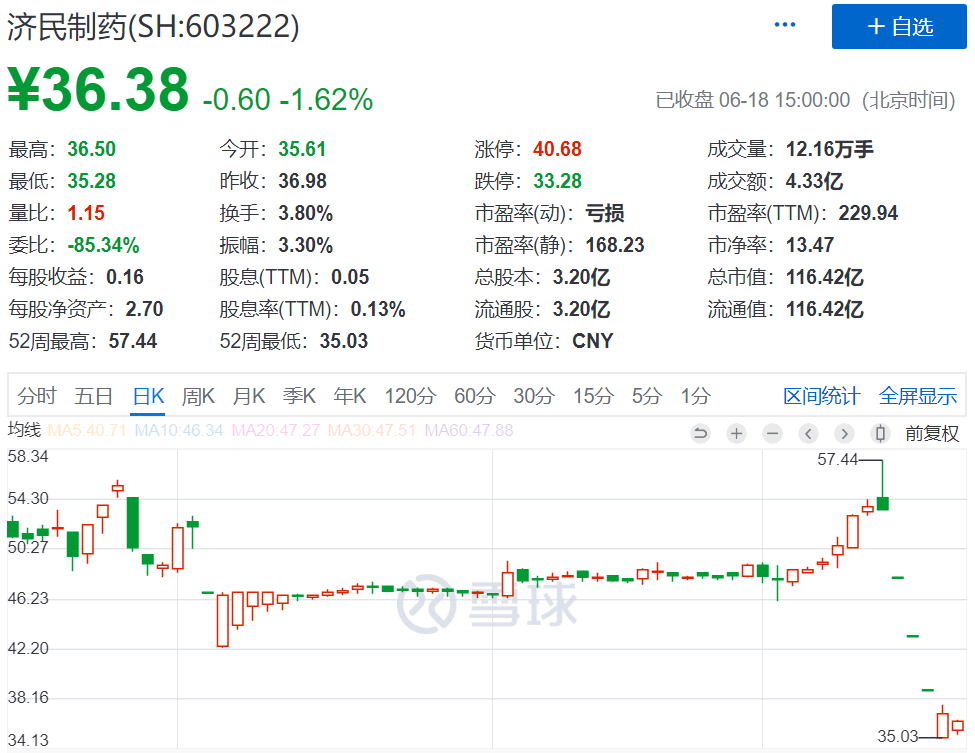Screen dimensions: 975x753
Task: Click the 57.44 high price candlestick marker
Action: pos(837,460)
